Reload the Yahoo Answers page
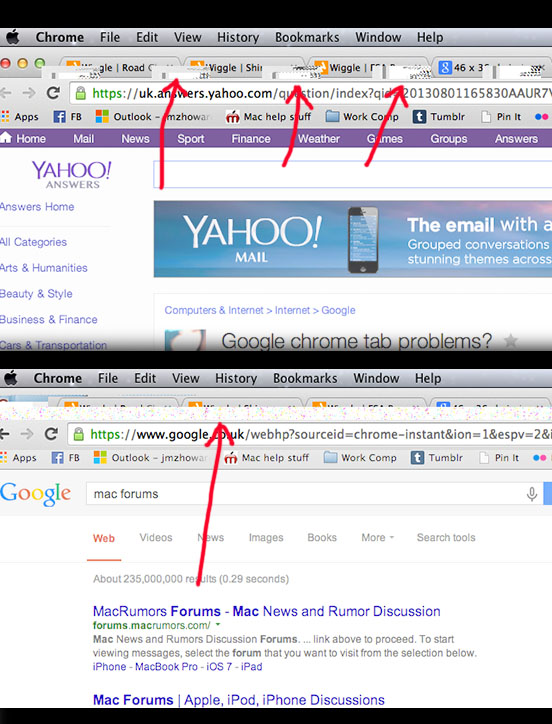The height and width of the screenshot is (724, 552). coord(53,93)
